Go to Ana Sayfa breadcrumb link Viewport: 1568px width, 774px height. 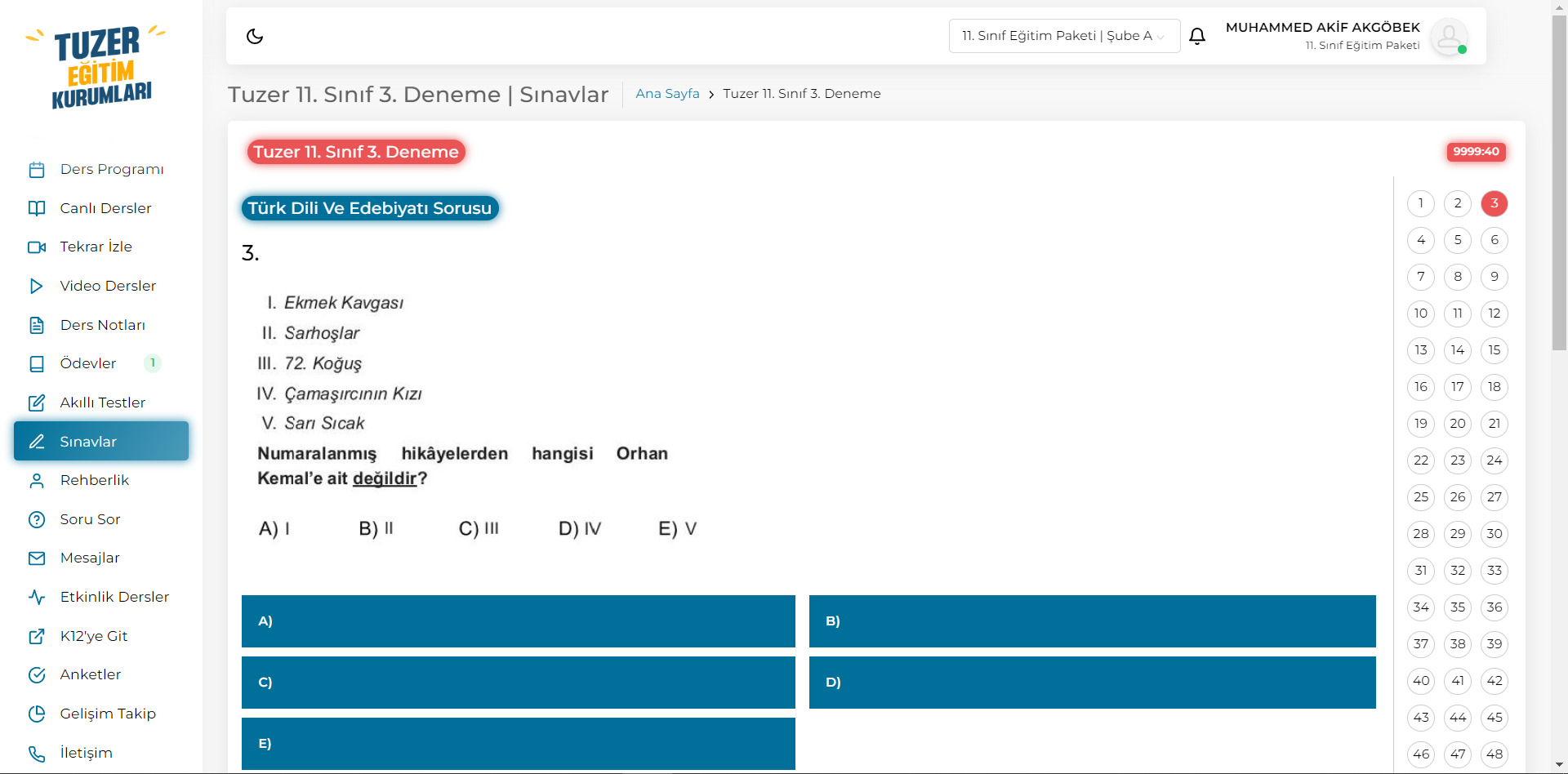click(x=667, y=94)
